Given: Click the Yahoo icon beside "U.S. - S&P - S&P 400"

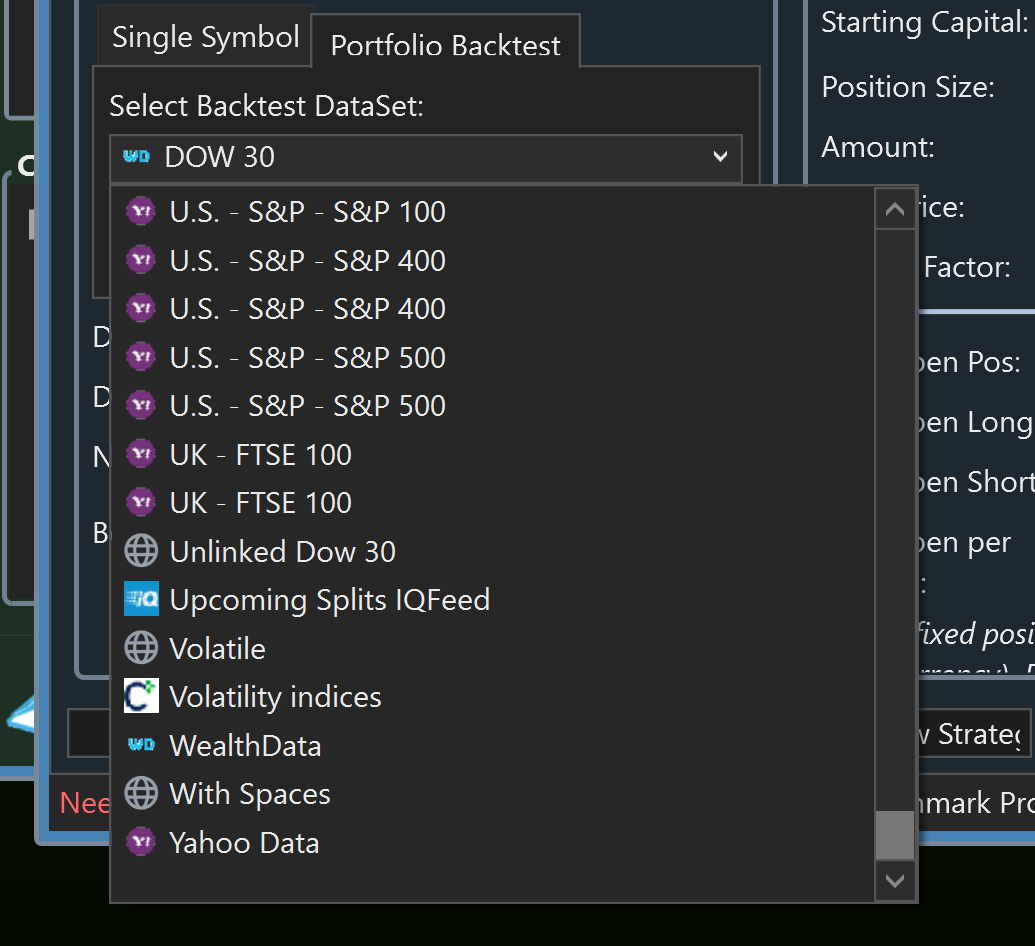Looking at the screenshot, I should point(141,260).
